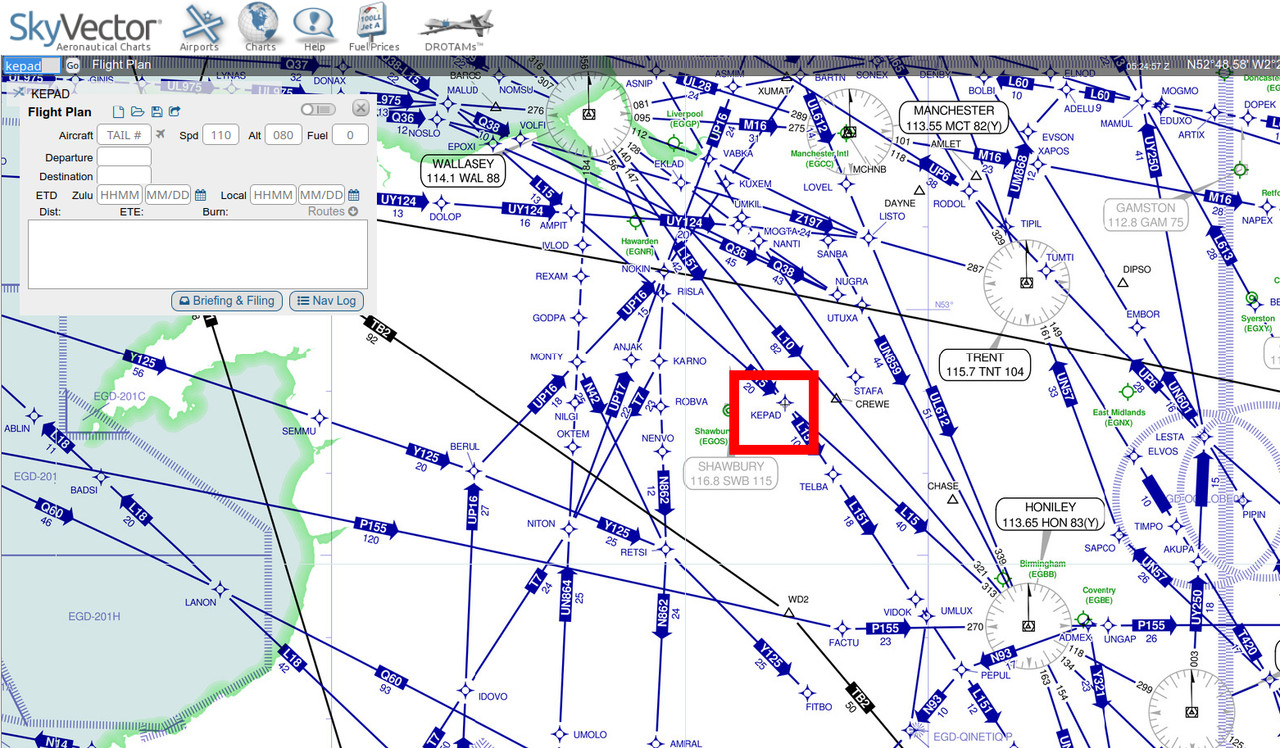Focus the Fuel field
The image size is (1280, 748).
(350, 135)
